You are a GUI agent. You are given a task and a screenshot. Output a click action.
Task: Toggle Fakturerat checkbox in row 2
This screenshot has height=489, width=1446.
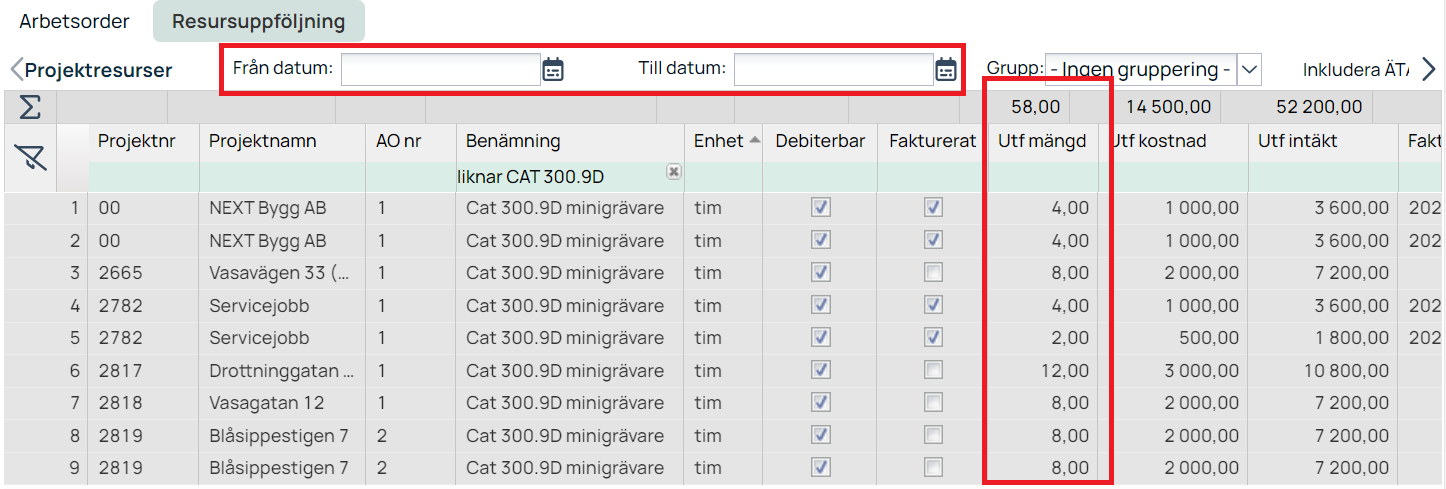point(933,240)
